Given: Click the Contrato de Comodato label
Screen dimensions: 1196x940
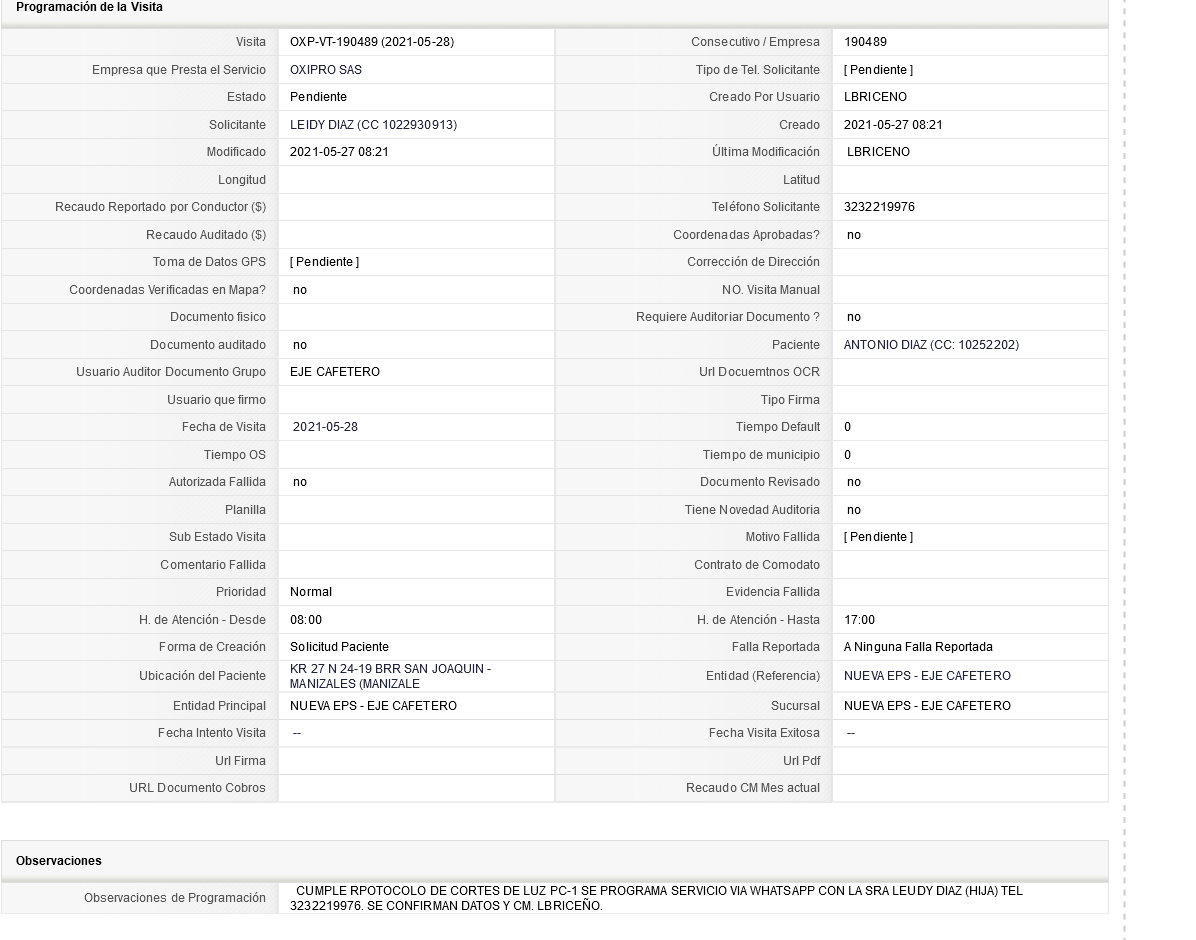Looking at the screenshot, I should click(x=757, y=565).
